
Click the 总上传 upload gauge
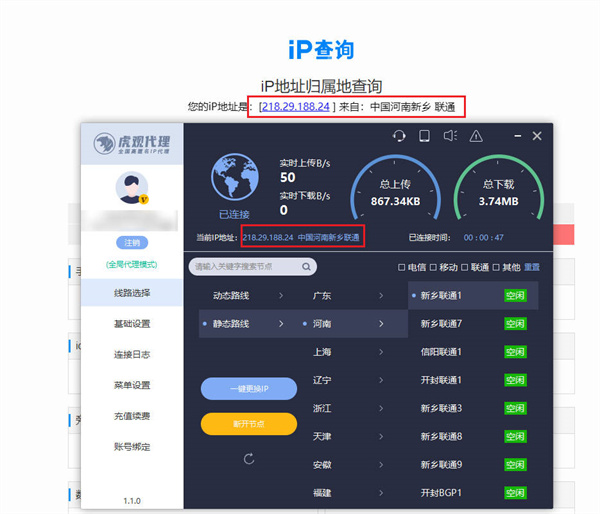click(395, 189)
